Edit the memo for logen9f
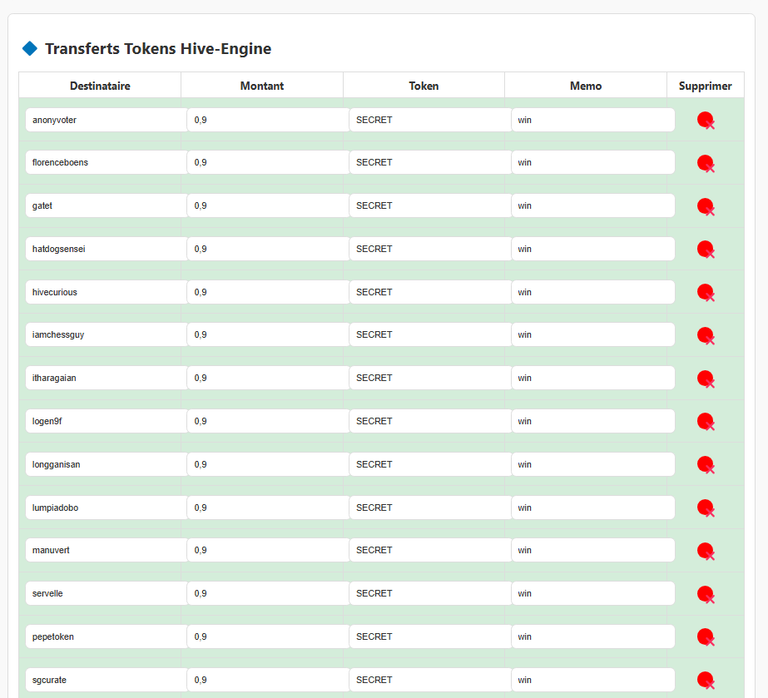 pos(593,421)
